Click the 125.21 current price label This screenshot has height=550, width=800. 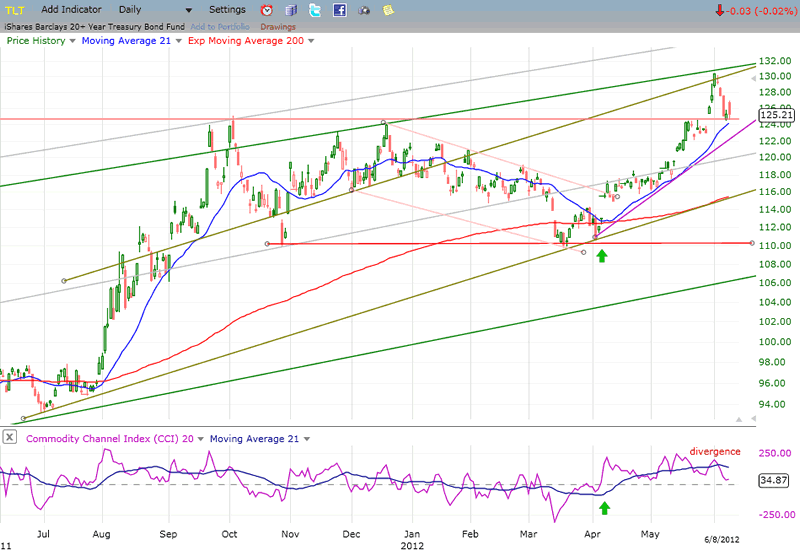tap(776, 116)
